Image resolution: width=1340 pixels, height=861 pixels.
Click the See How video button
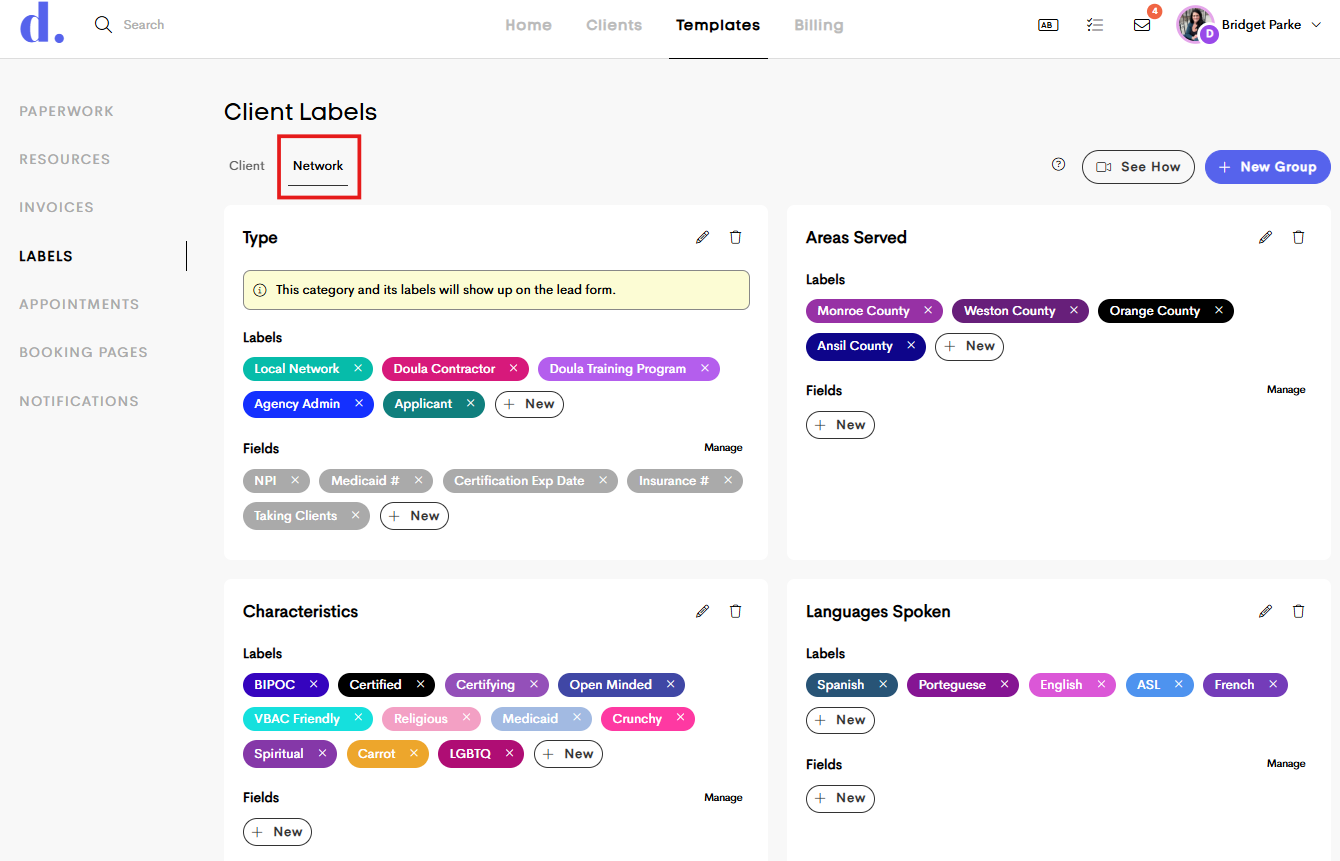(x=1138, y=167)
